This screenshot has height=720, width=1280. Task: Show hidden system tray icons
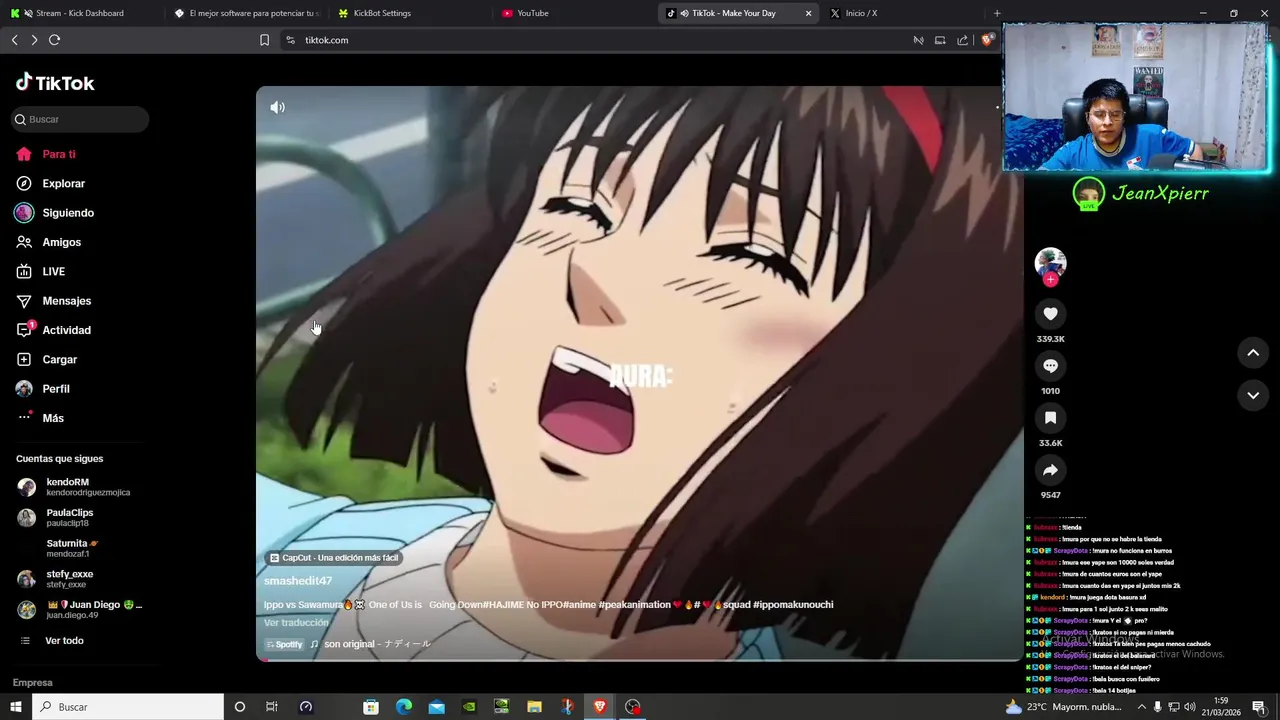1141,707
